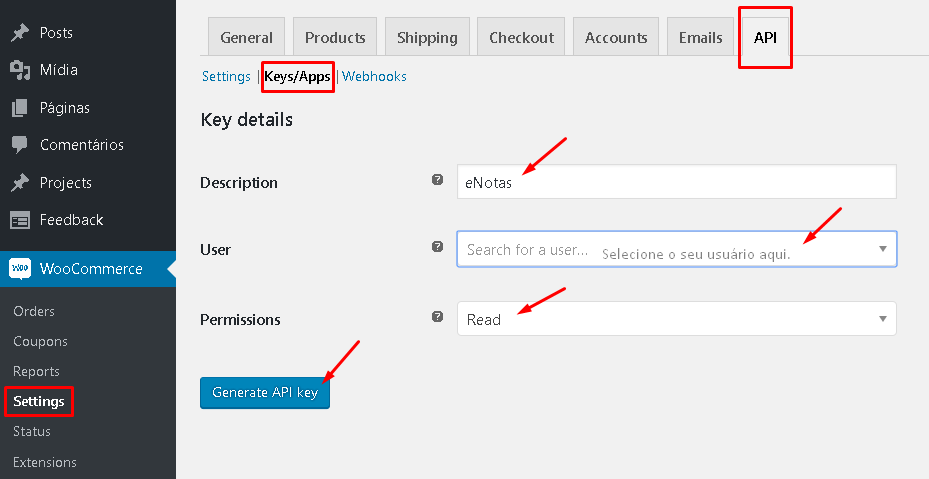929x479 pixels.
Task: Select the API tab
Action: [765, 37]
